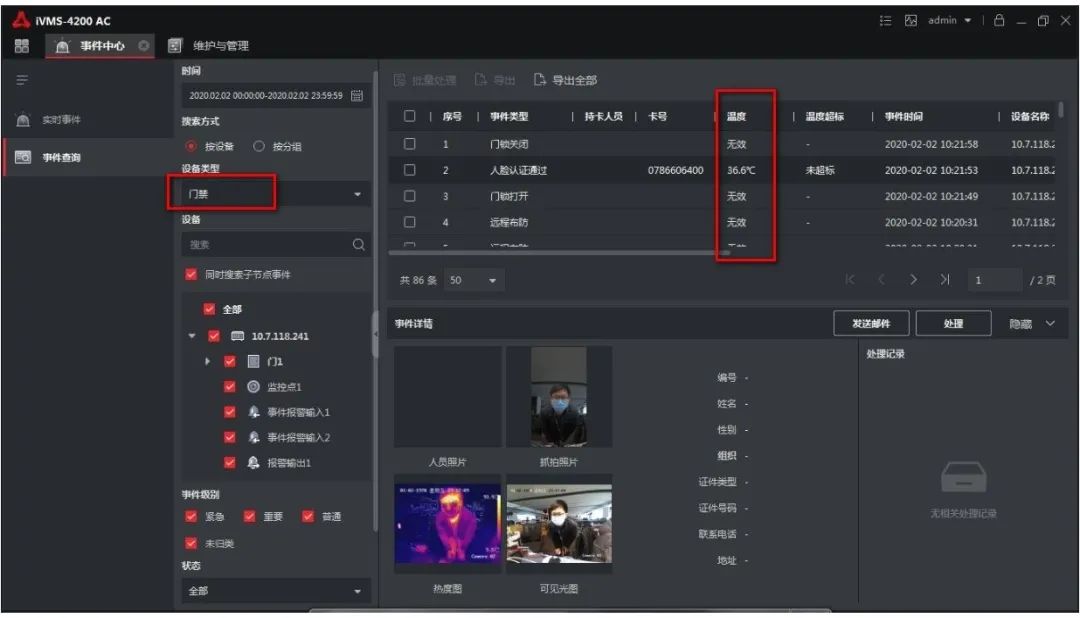Click the lock icon in title bar

(x=999, y=20)
